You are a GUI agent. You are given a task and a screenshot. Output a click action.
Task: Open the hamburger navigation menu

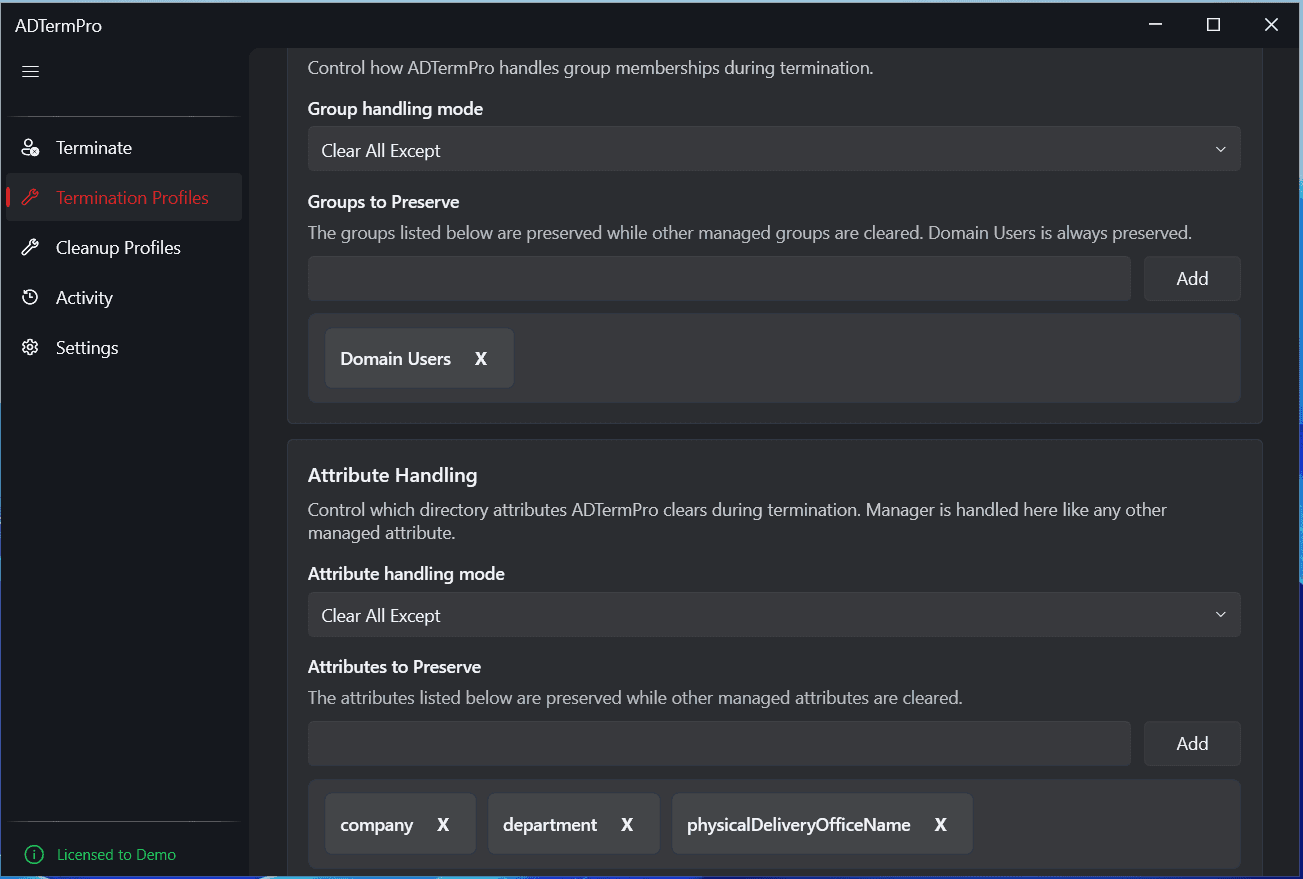pyautogui.click(x=30, y=71)
